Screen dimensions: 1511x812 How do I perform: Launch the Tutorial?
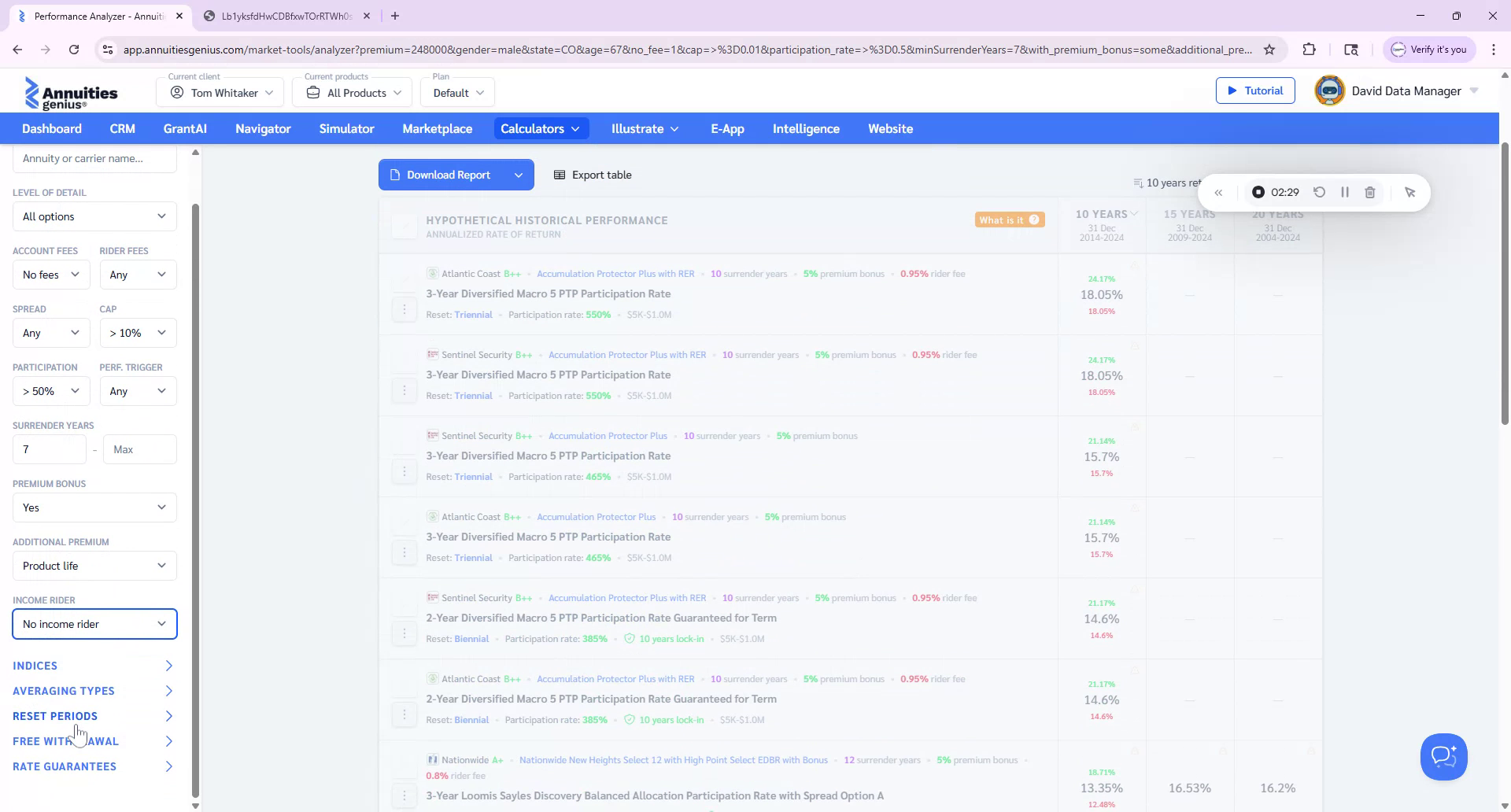(x=1254, y=90)
